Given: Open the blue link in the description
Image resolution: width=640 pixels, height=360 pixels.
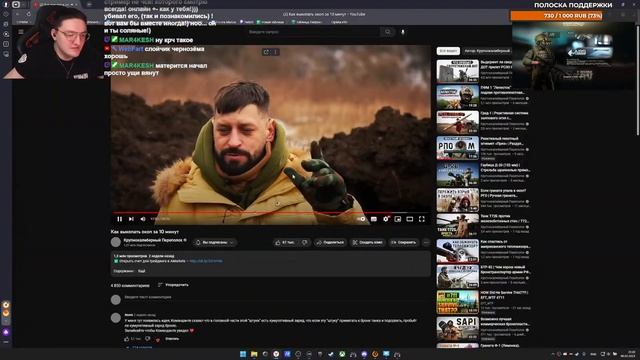Looking at the screenshot, I should (x=206, y=261).
